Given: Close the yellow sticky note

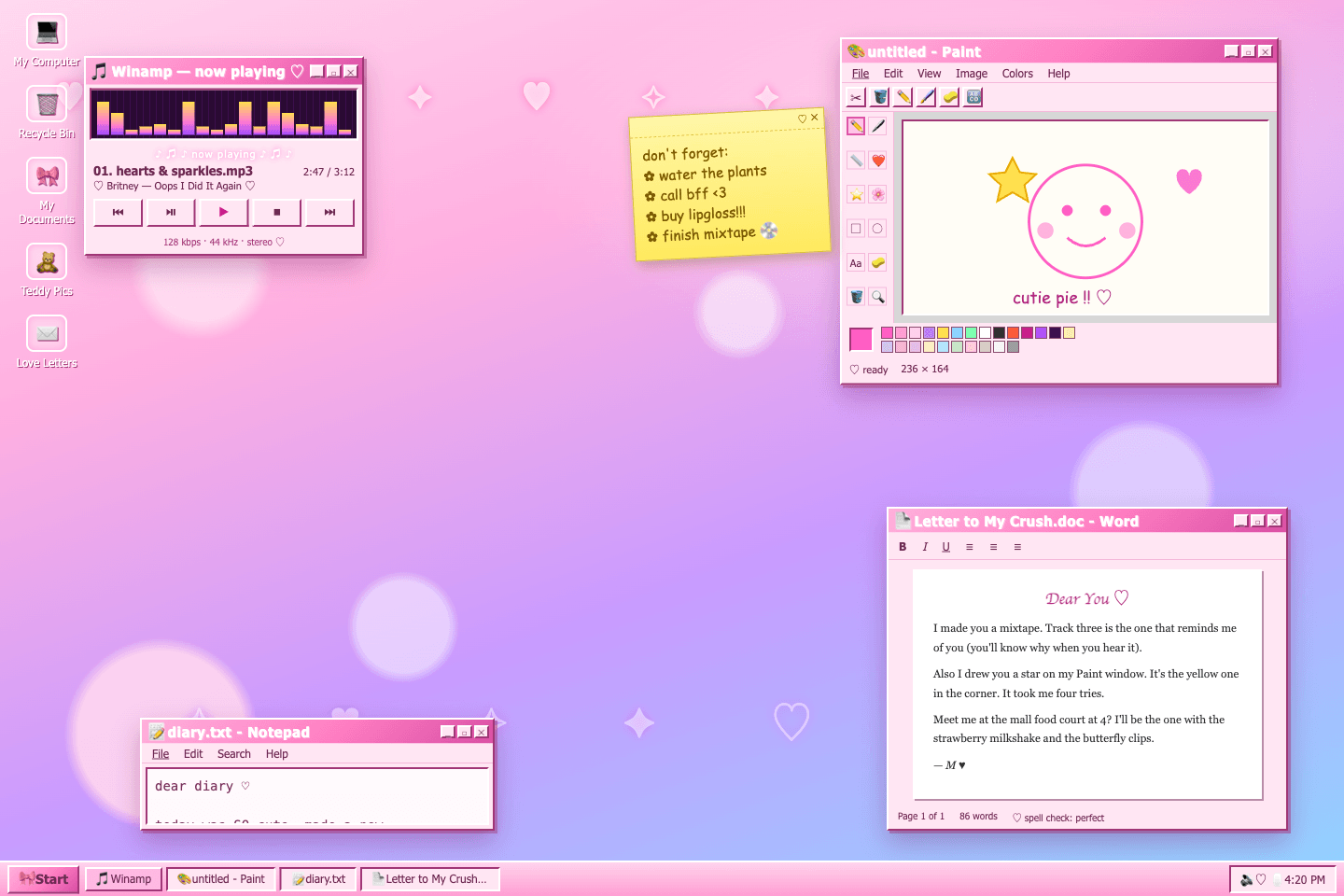Looking at the screenshot, I should pyautogui.click(x=815, y=118).
